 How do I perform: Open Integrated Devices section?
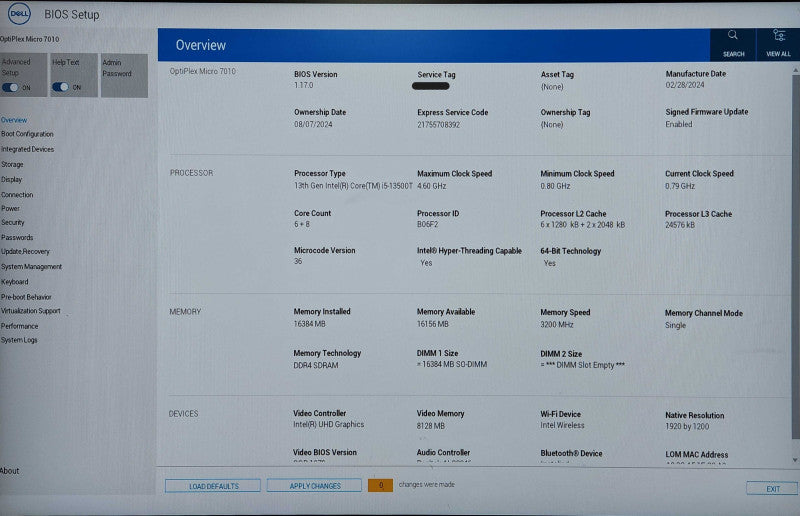27,150
